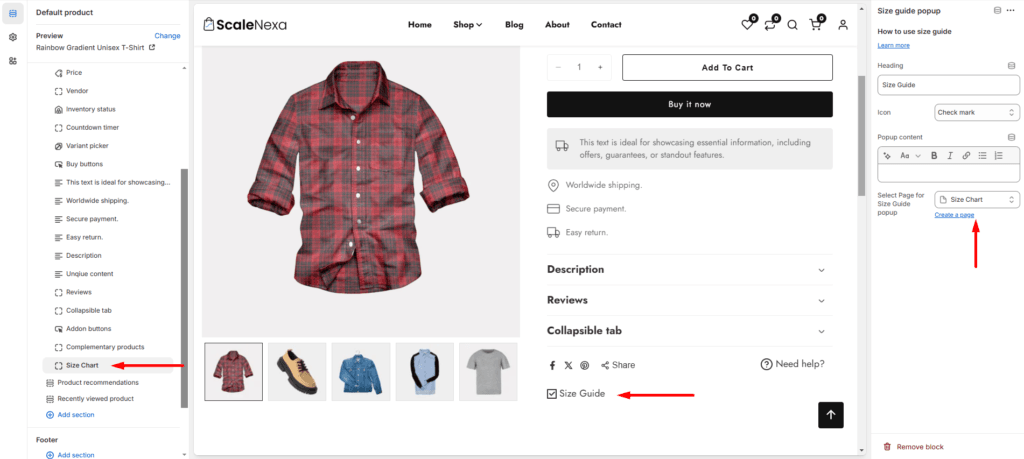Open the wishlist heart icon in header
1024x459 pixels.
747,25
